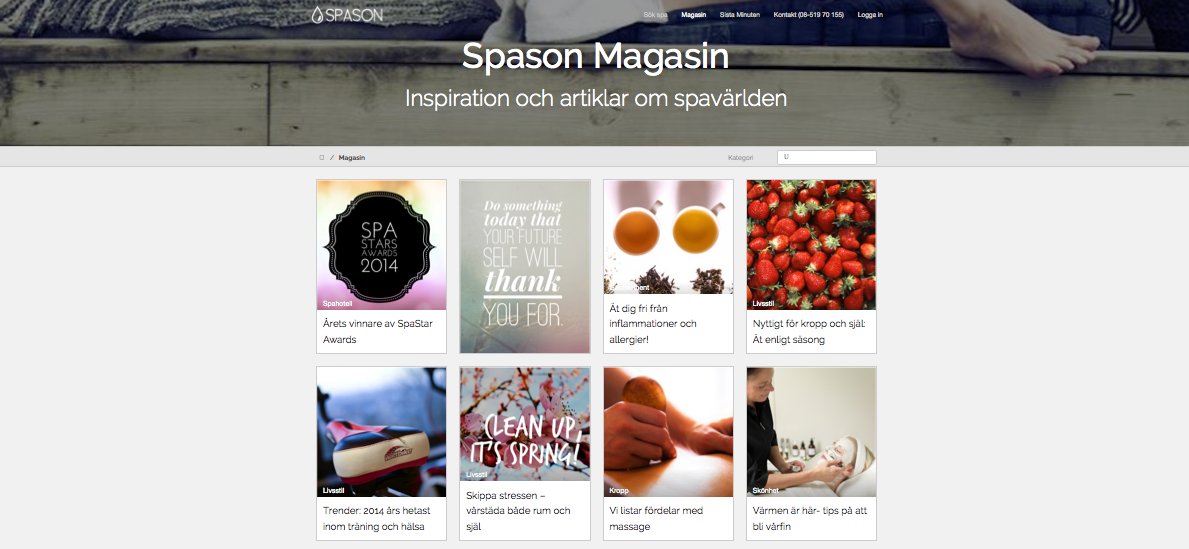Click the home breadcrumb icon
This screenshot has height=549, width=1189.
(322, 158)
